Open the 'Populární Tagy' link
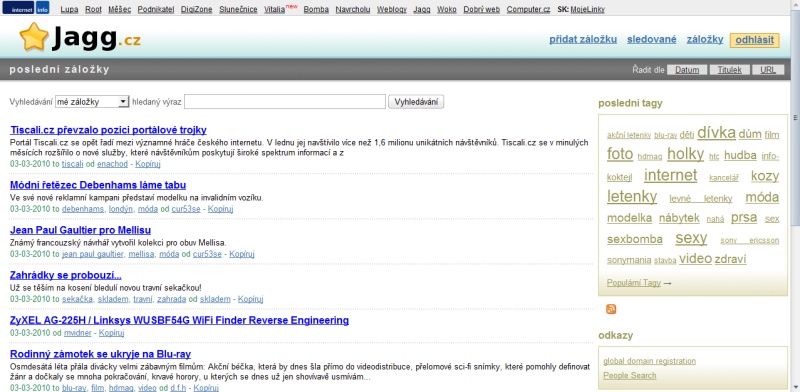This screenshot has width=800, height=392. 634,283
